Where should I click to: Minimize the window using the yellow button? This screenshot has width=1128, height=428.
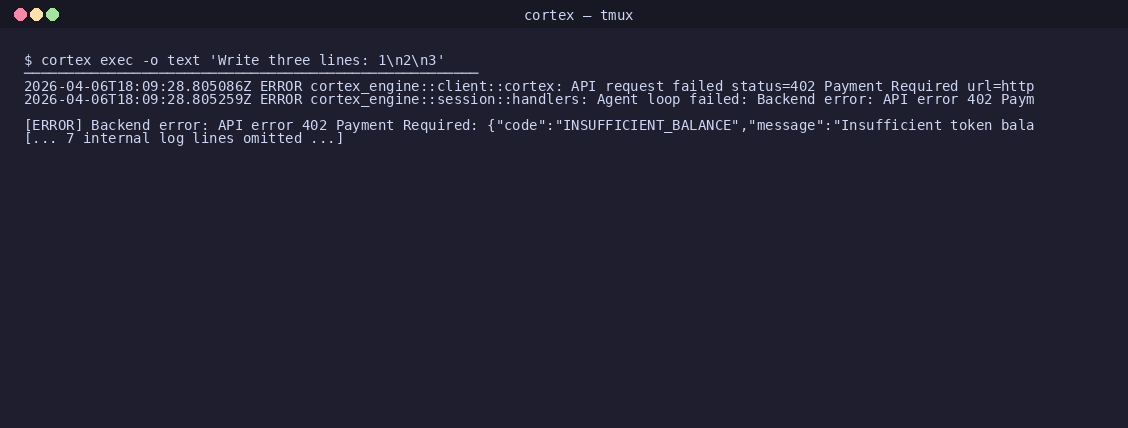tap(36, 14)
